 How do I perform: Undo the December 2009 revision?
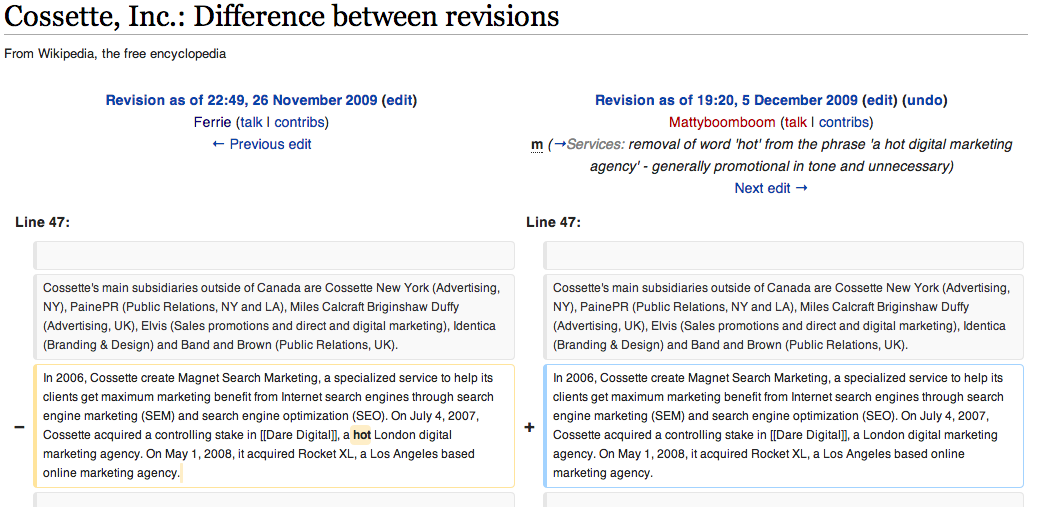click(x=924, y=100)
